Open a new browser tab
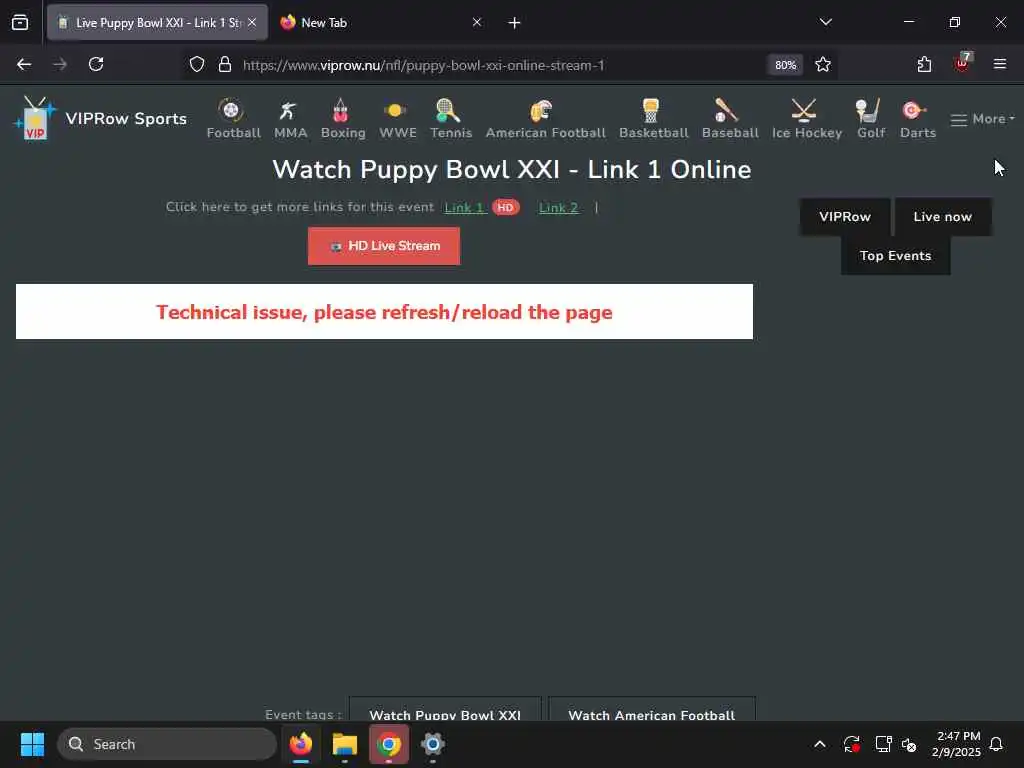 point(514,23)
